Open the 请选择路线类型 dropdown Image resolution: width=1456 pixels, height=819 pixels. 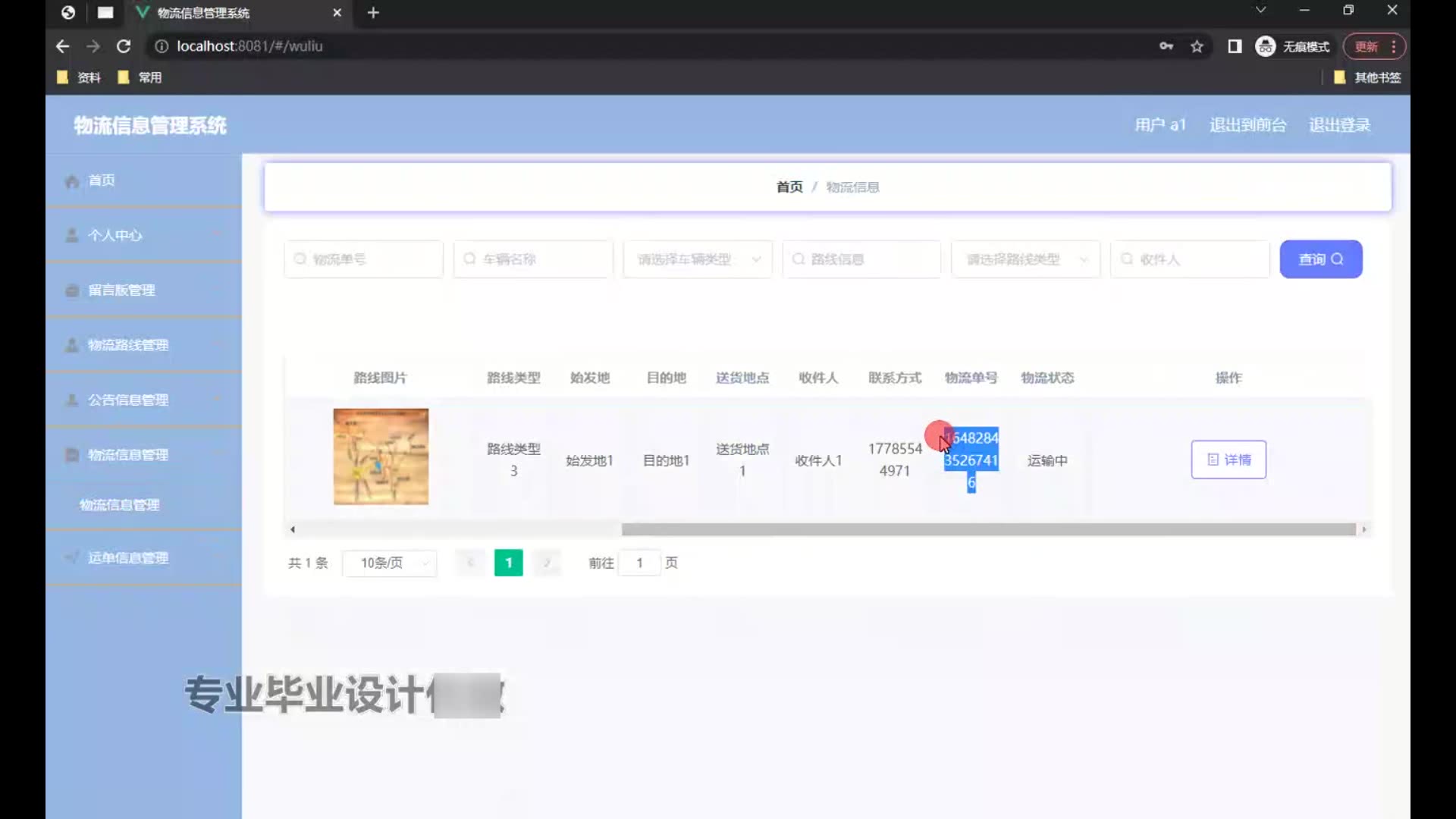click(x=1025, y=259)
